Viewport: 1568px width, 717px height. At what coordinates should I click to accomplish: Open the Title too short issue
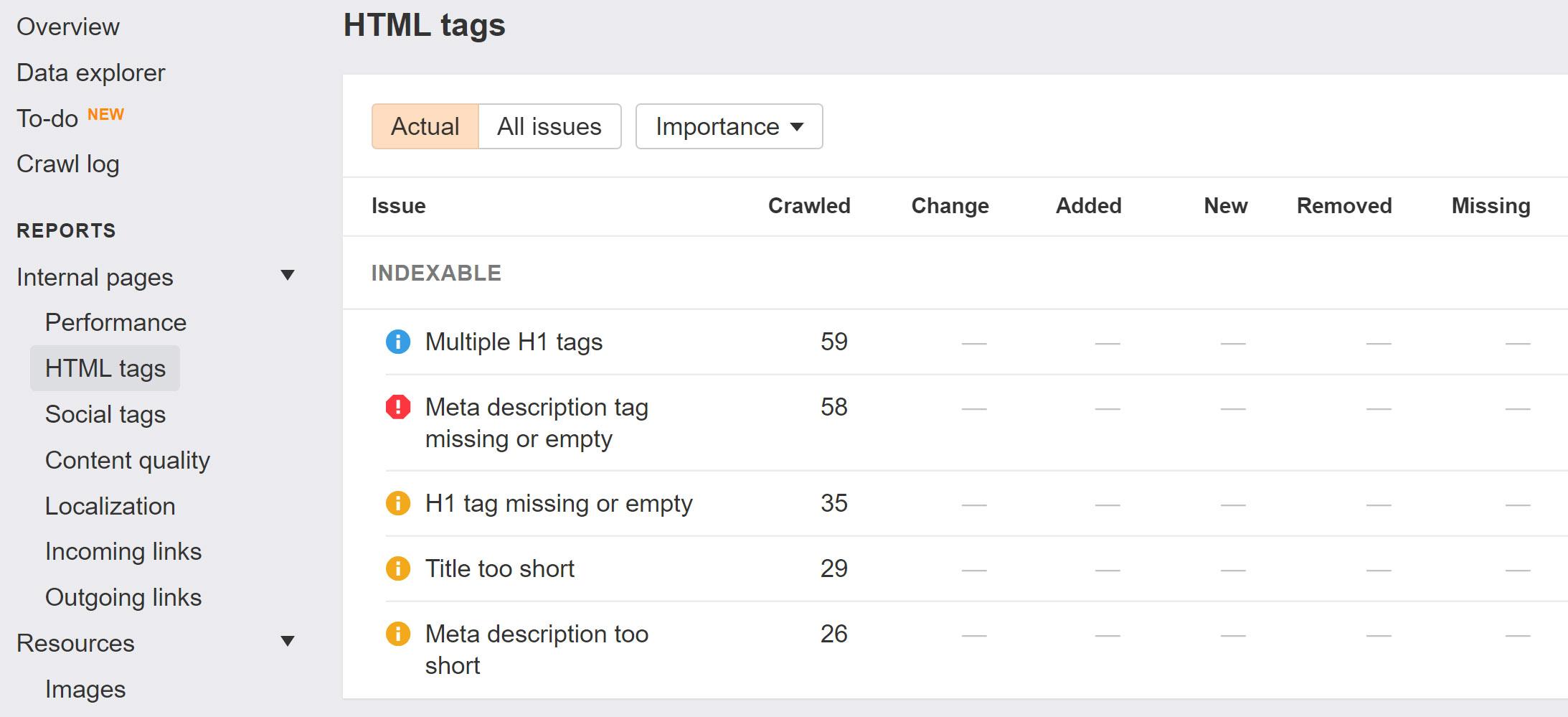(x=500, y=568)
